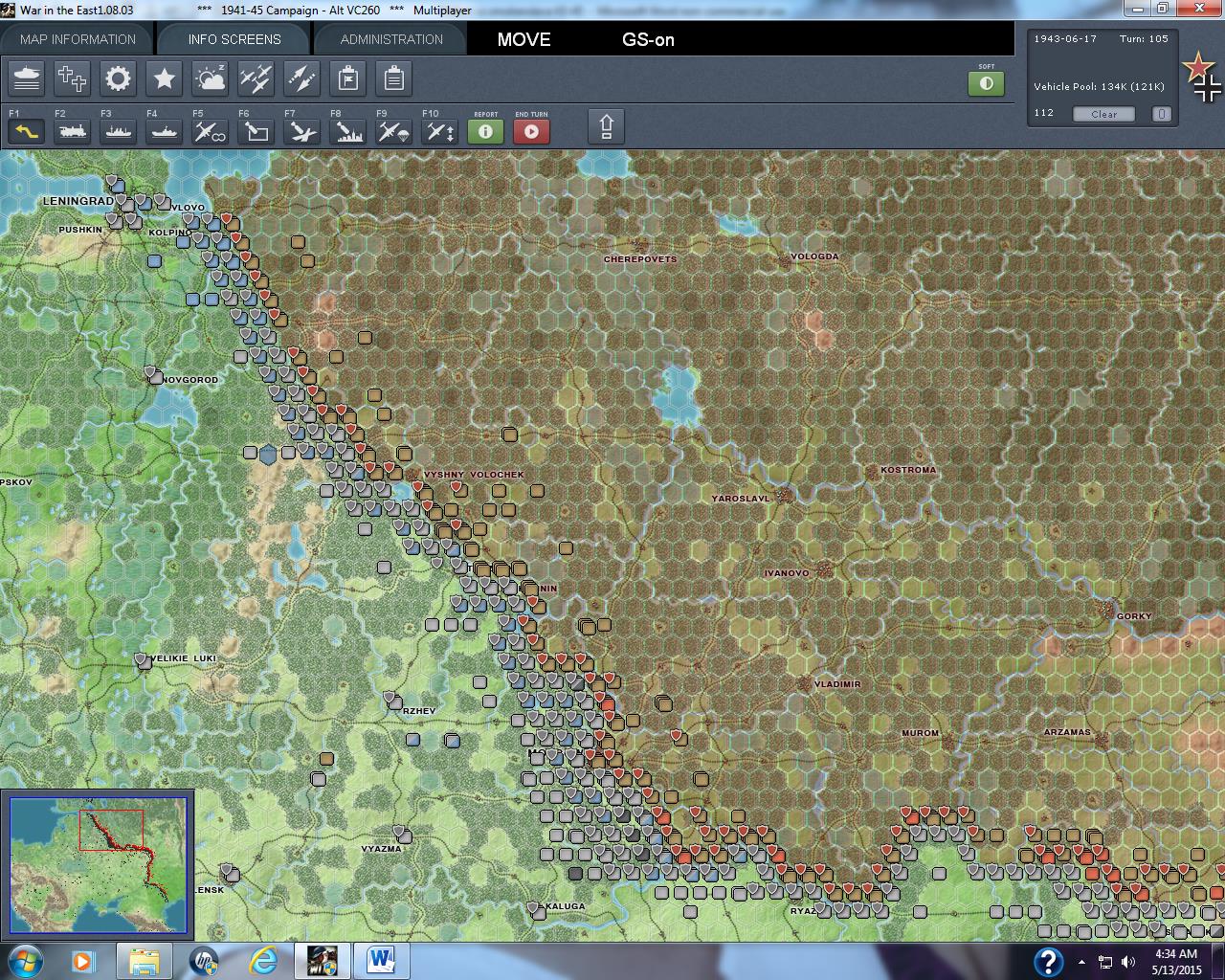Click the Yaroslavl city label
This screenshot has width=1225, height=980.
(741, 499)
